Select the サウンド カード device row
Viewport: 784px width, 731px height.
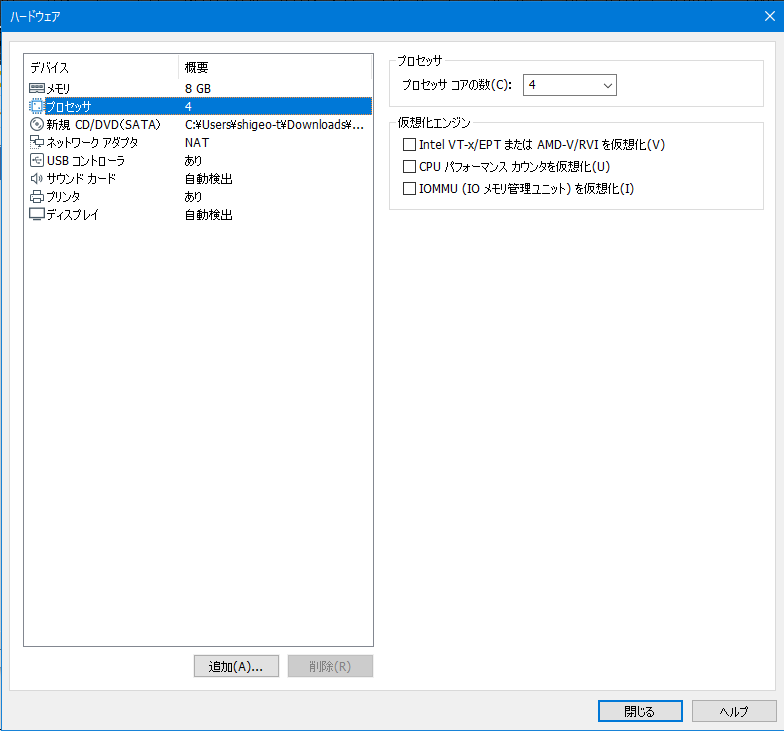198,178
